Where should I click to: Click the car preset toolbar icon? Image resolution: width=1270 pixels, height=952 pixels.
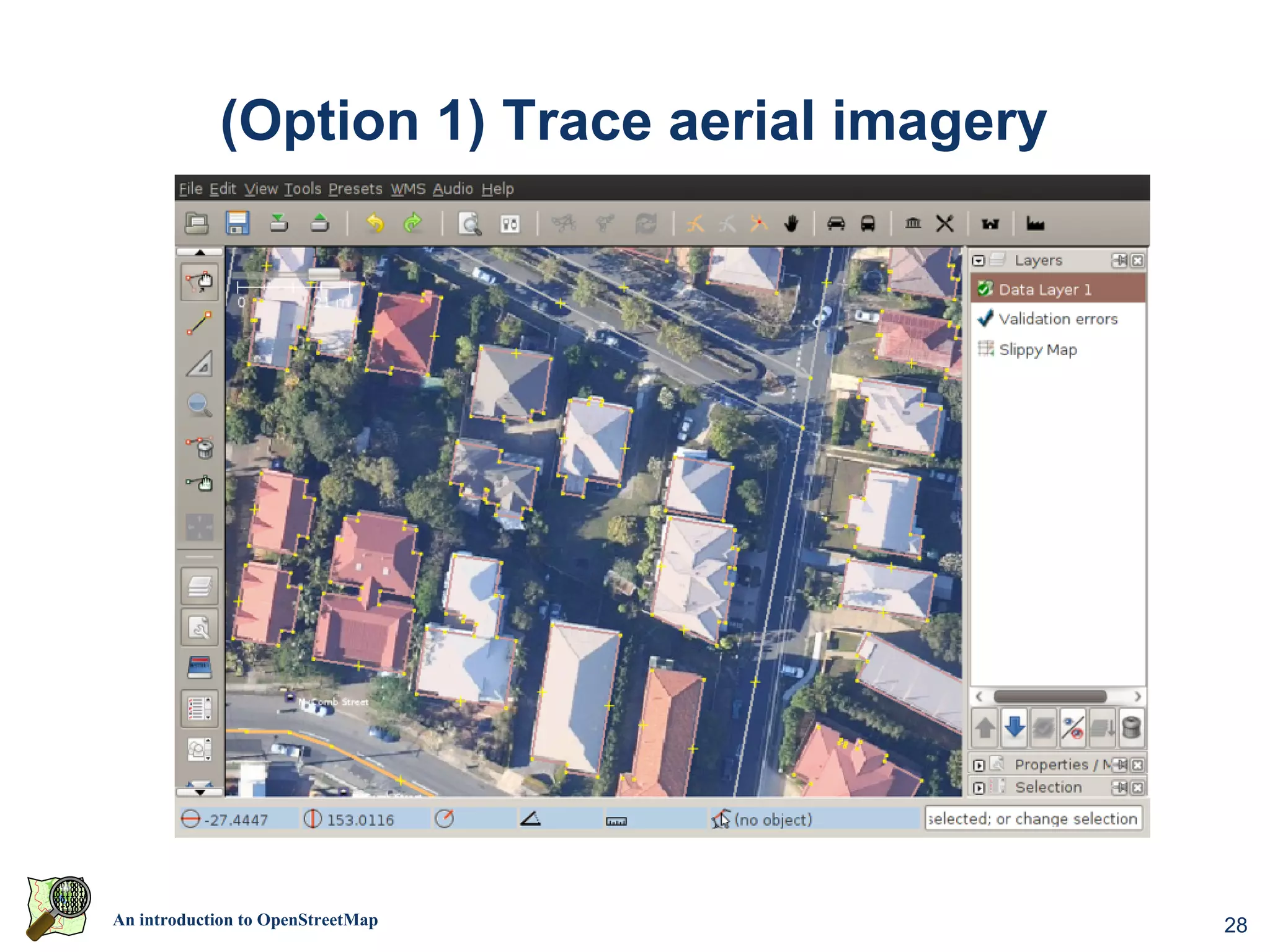point(836,223)
